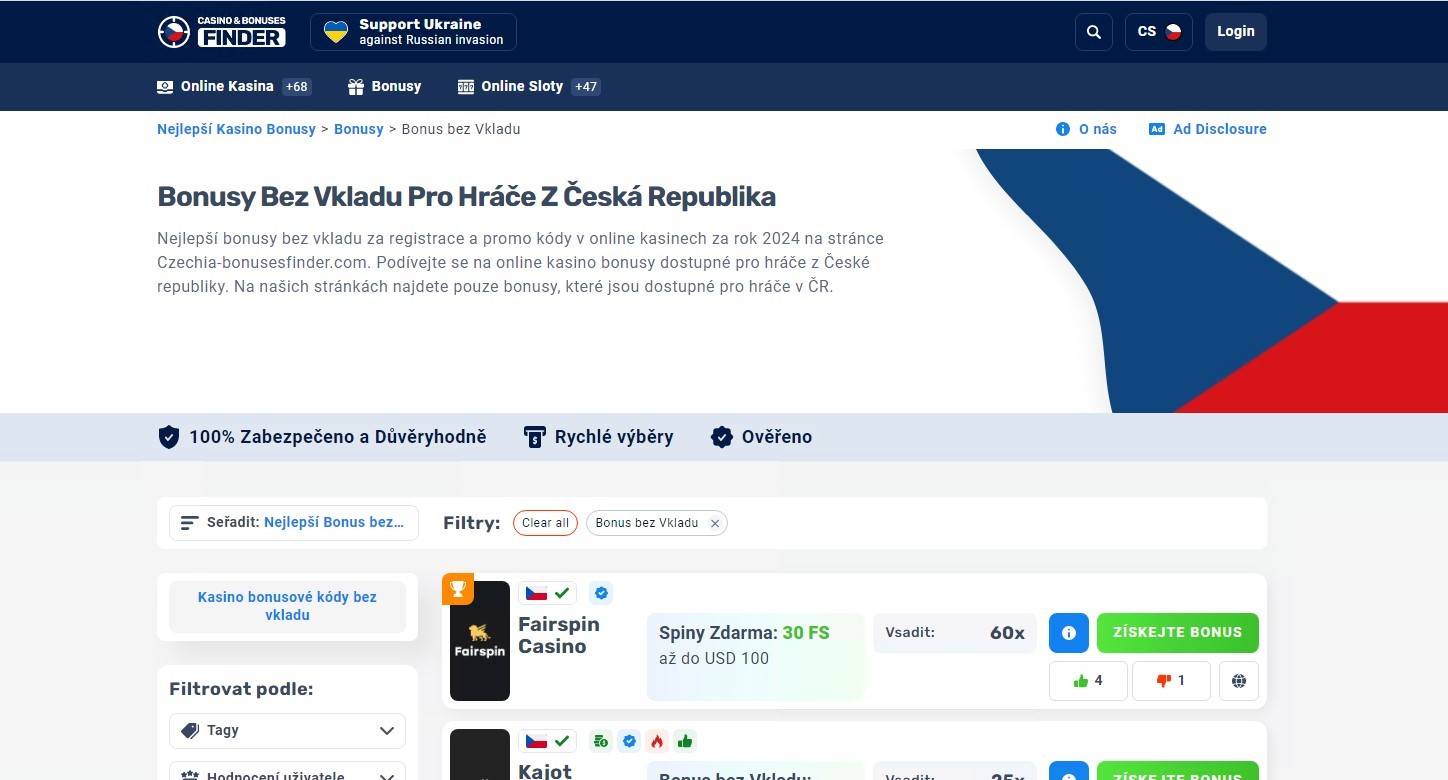Open the search magnifier icon
Screen dimensions: 1448x780
(x=1094, y=32)
